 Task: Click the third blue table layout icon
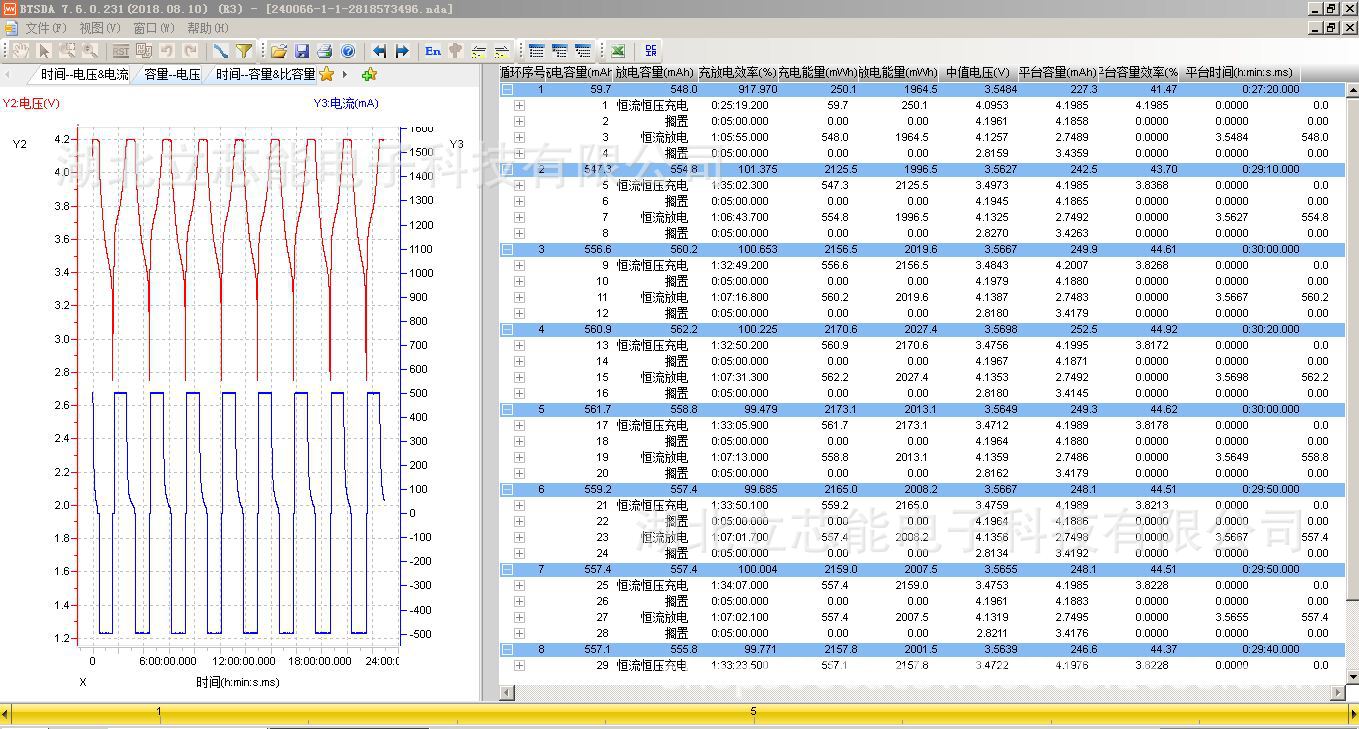tap(583, 50)
